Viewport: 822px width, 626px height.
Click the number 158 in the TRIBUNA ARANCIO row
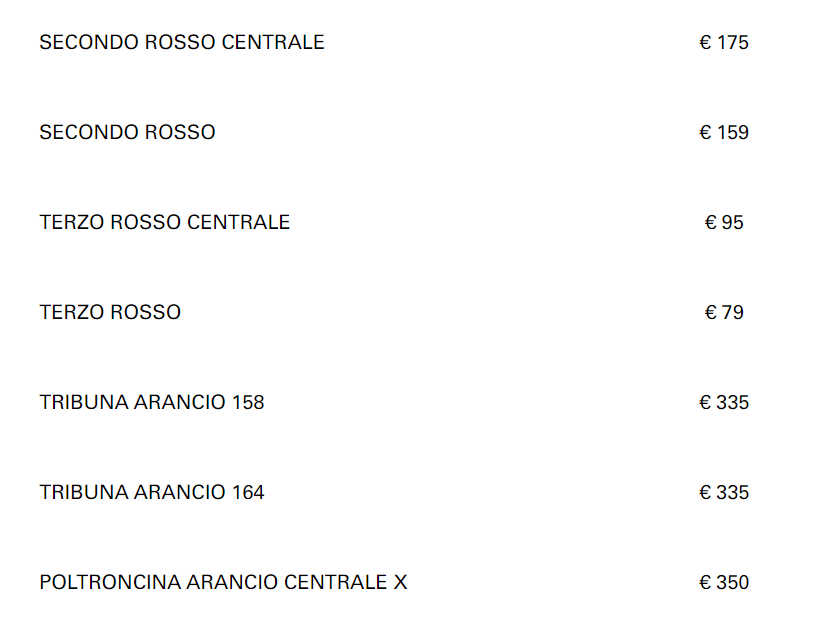248,403
